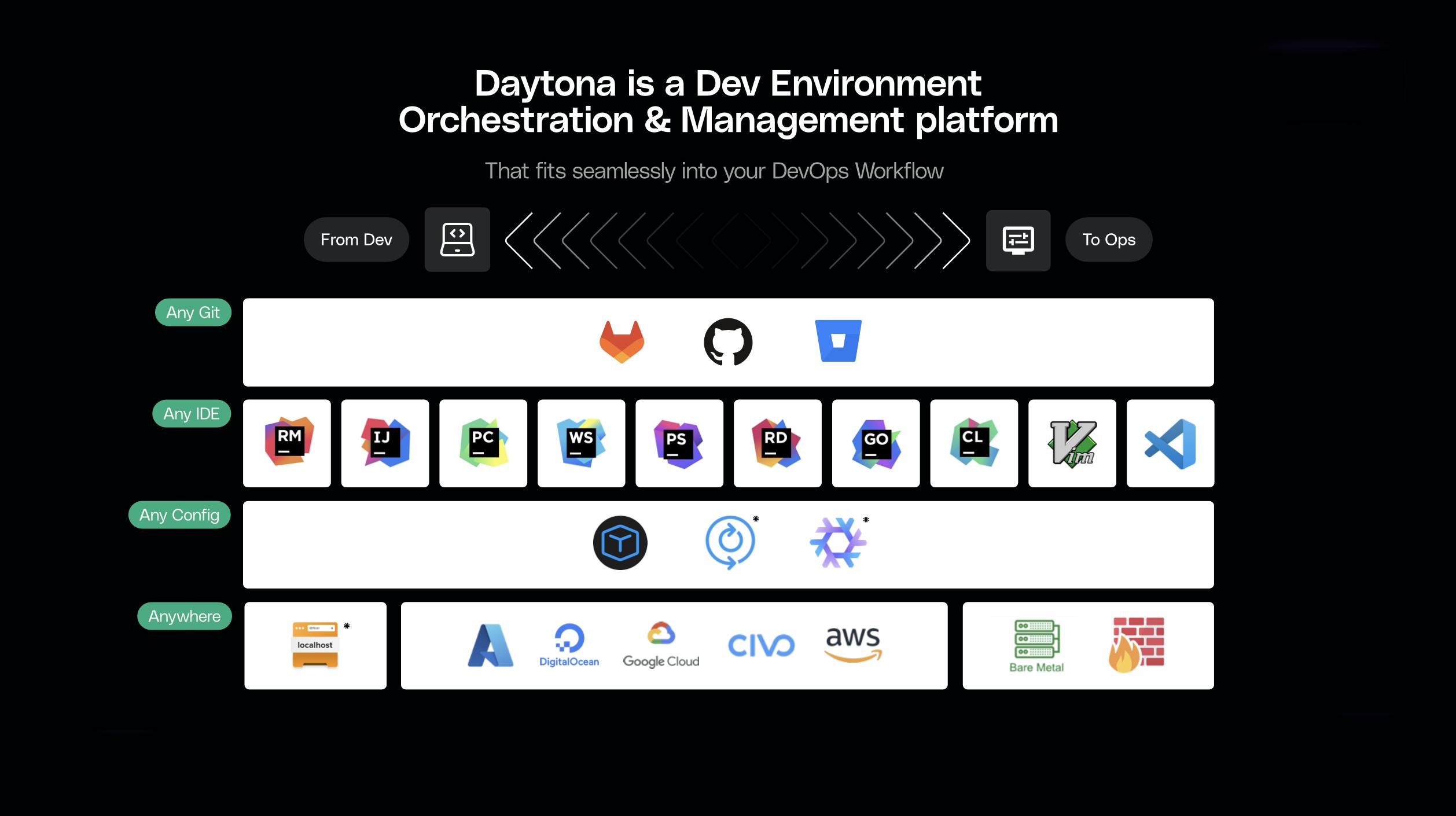
Task: Click the PyCharm IDE icon
Action: point(483,441)
